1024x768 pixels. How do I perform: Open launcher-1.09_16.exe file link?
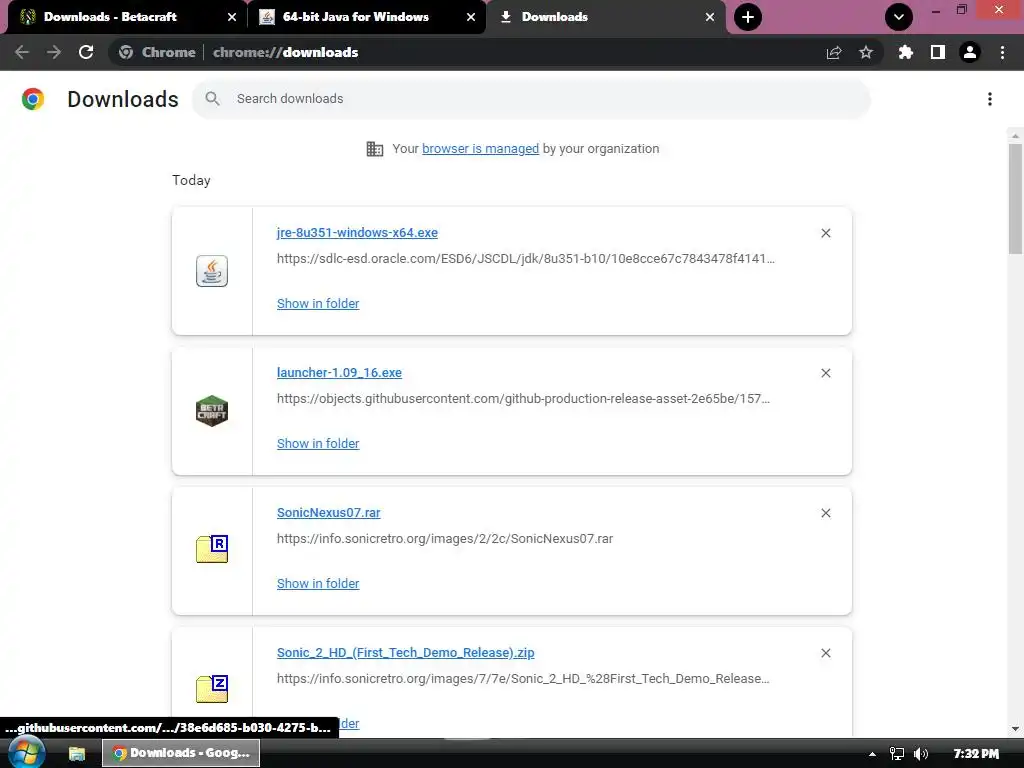[340, 373]
